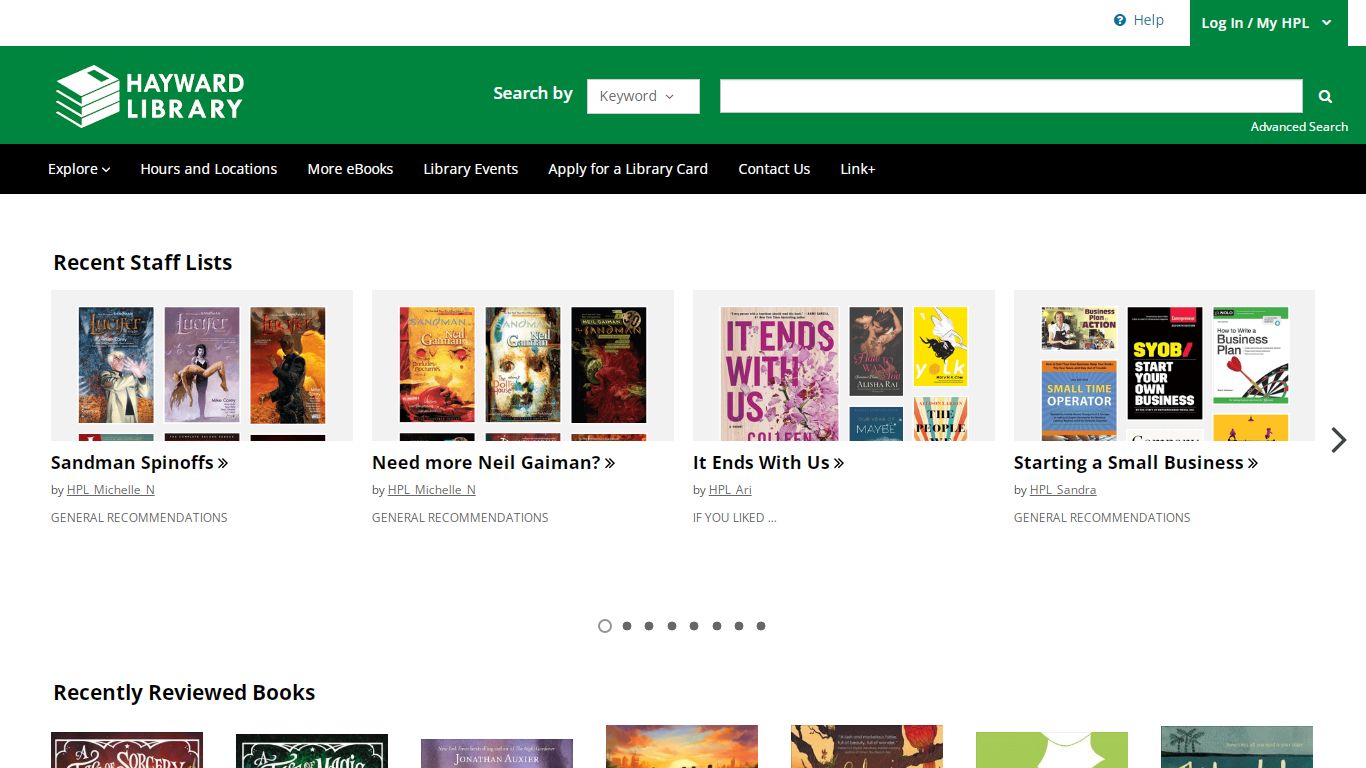This screenshot has height=768, width=1366.
Task: Click Need more Neil Gaiman cover collage
Action: point(523,365)
